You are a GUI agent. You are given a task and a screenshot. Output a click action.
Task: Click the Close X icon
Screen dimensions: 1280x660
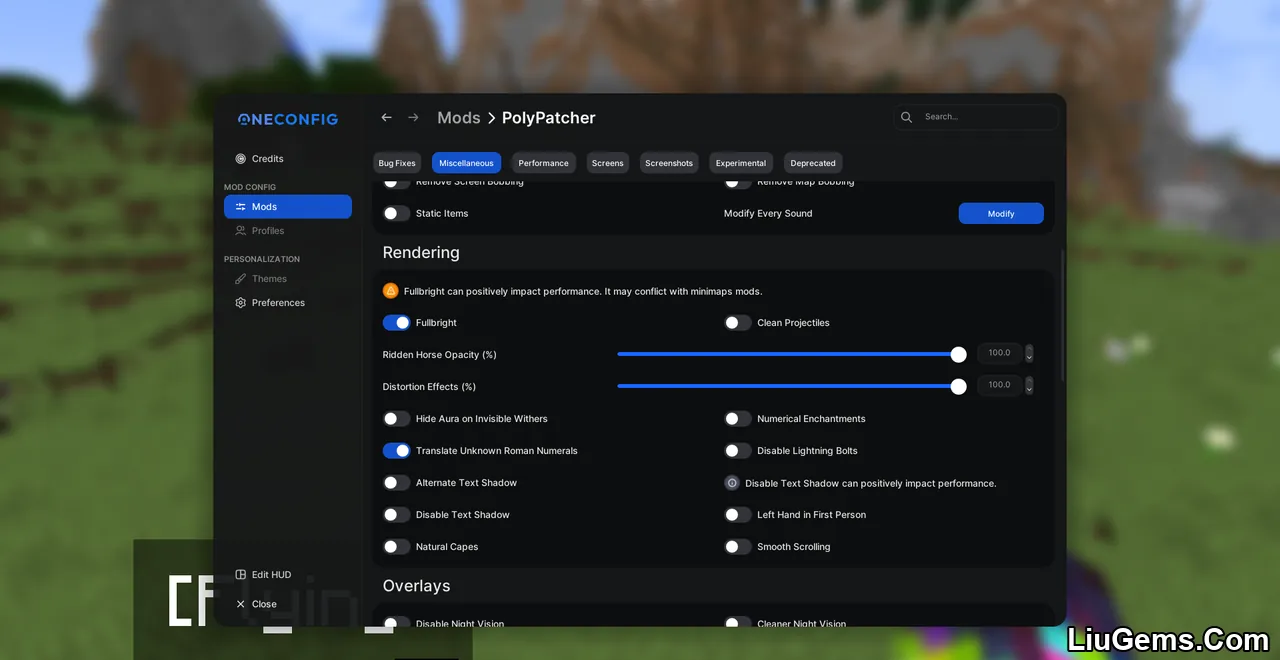point(241,604)
